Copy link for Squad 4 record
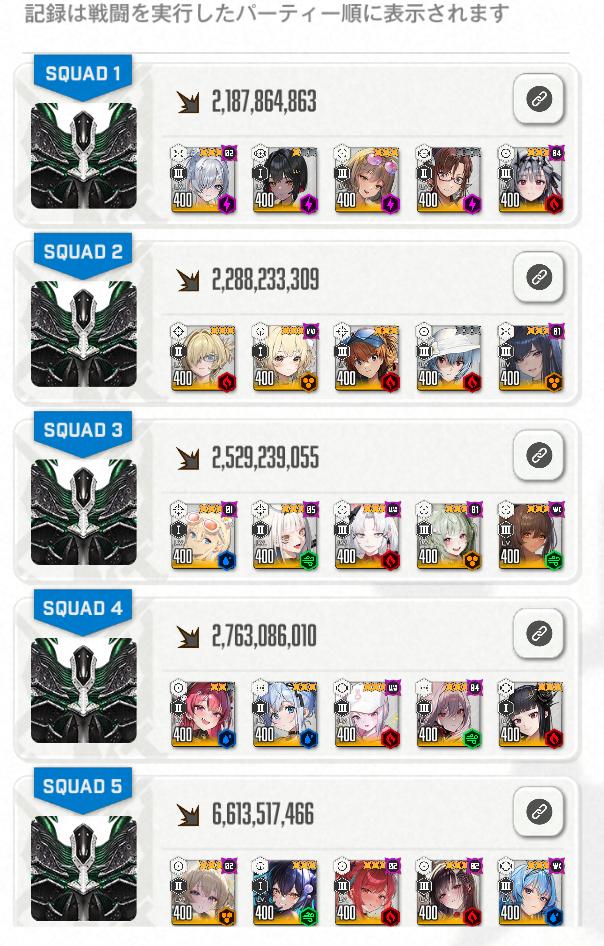 pyautogui.click(x=539, y=633)
